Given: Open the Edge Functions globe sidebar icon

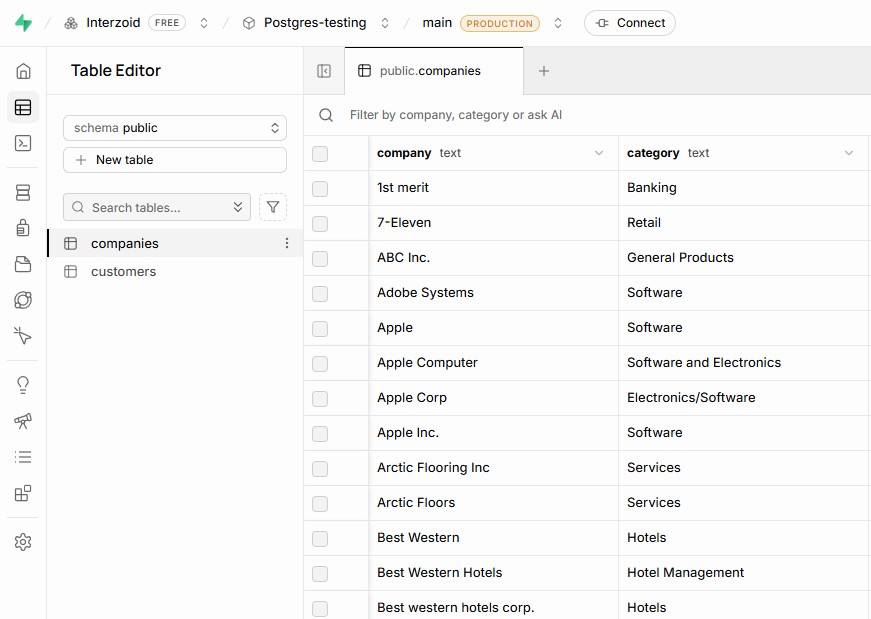Looking at the screenshot, I should pos(23,300).
